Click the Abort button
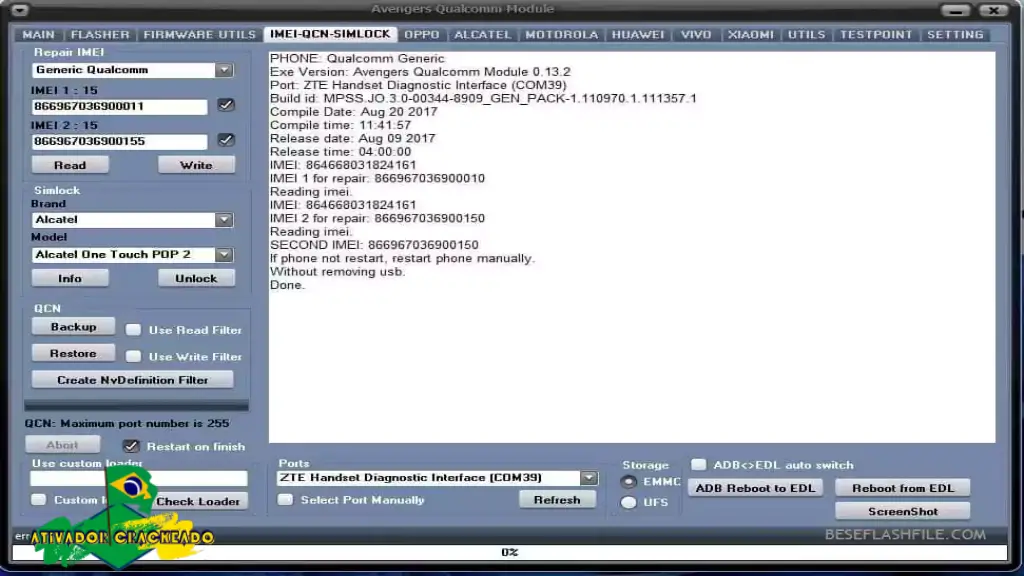 point(63,445)
